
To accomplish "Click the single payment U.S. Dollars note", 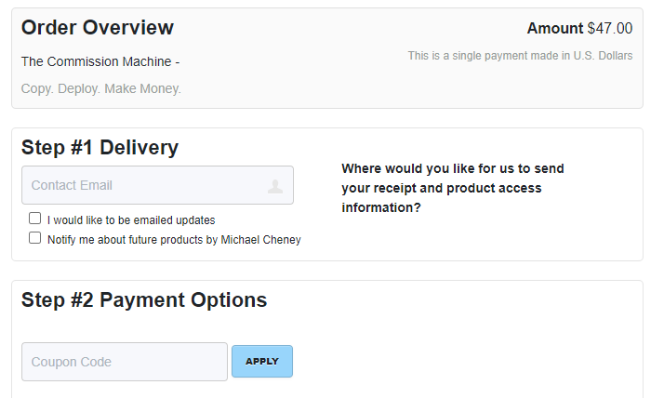I will pos(520,56).
